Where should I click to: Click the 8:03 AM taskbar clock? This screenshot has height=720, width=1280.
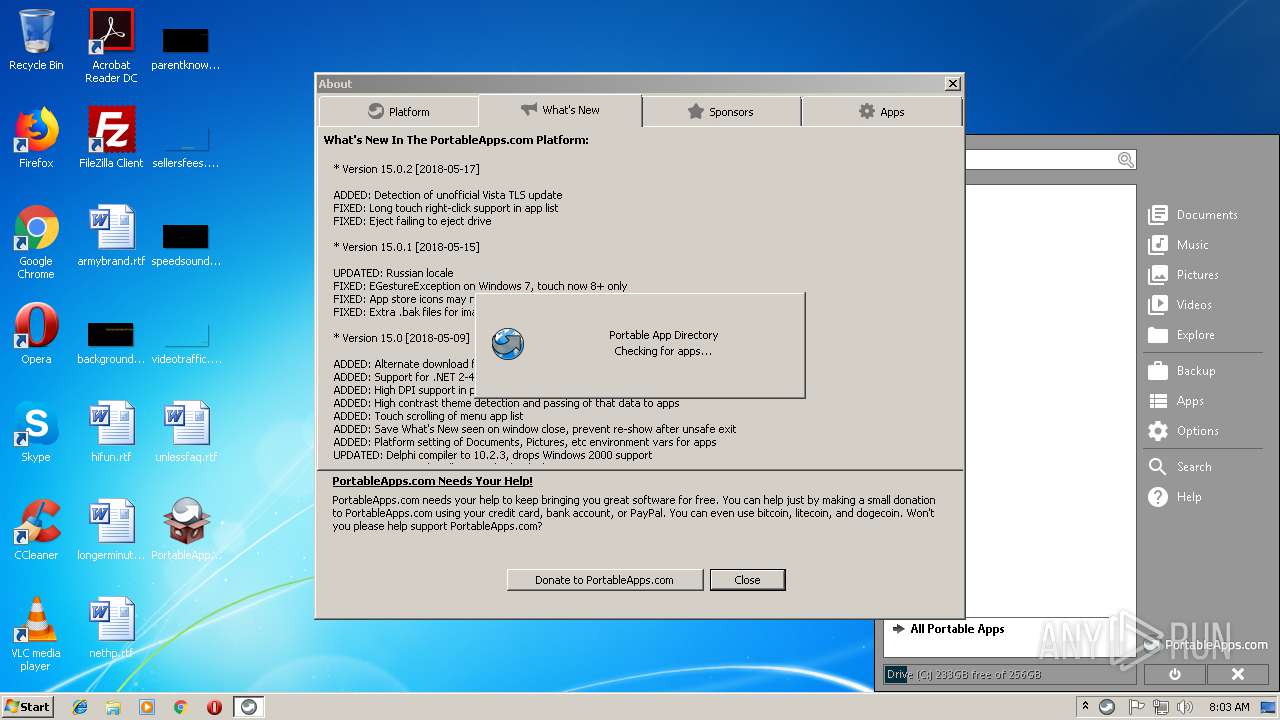coord(1229,707)
